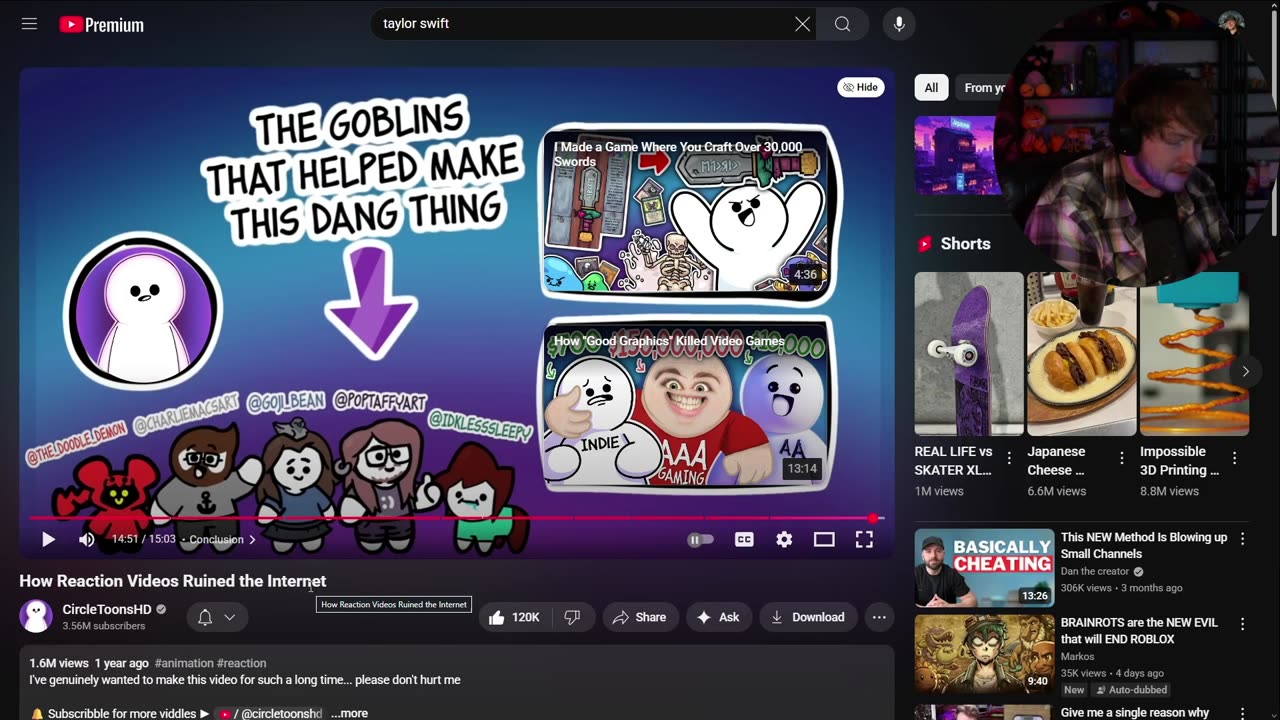This screenshot has width=1280, height=720.
Task: Click the purple city recommended thumbnail
Action: (x=957, y=155)
